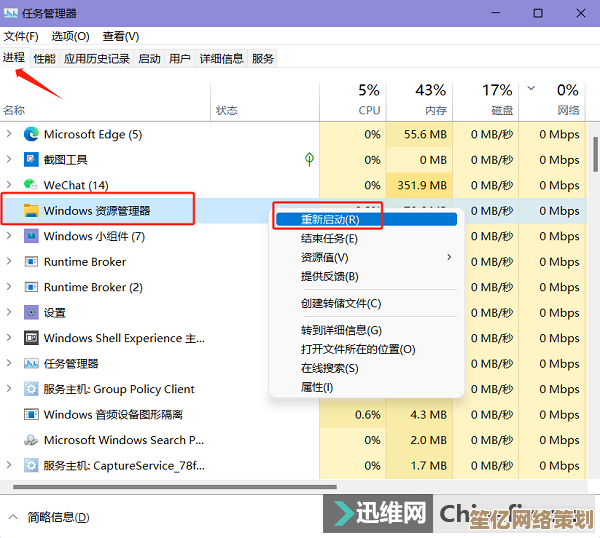The height and width of the screenshot is (538, 600).
Task: Expand the WeChat (14) process group
Action: coord(10,185)
